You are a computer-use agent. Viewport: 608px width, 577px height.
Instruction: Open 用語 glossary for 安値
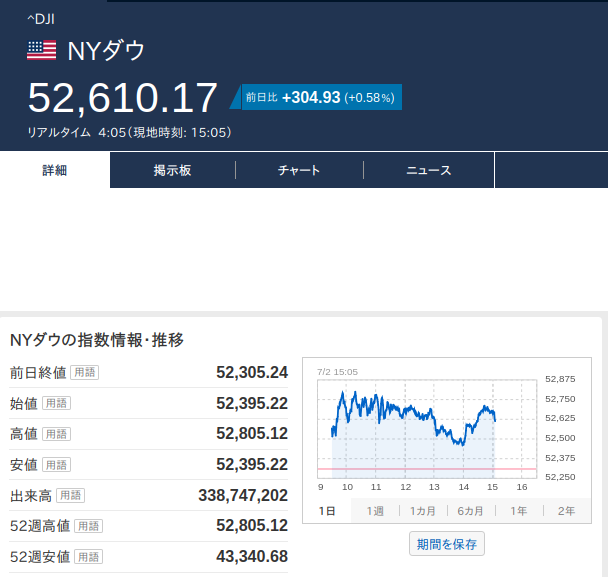point(56,465)
